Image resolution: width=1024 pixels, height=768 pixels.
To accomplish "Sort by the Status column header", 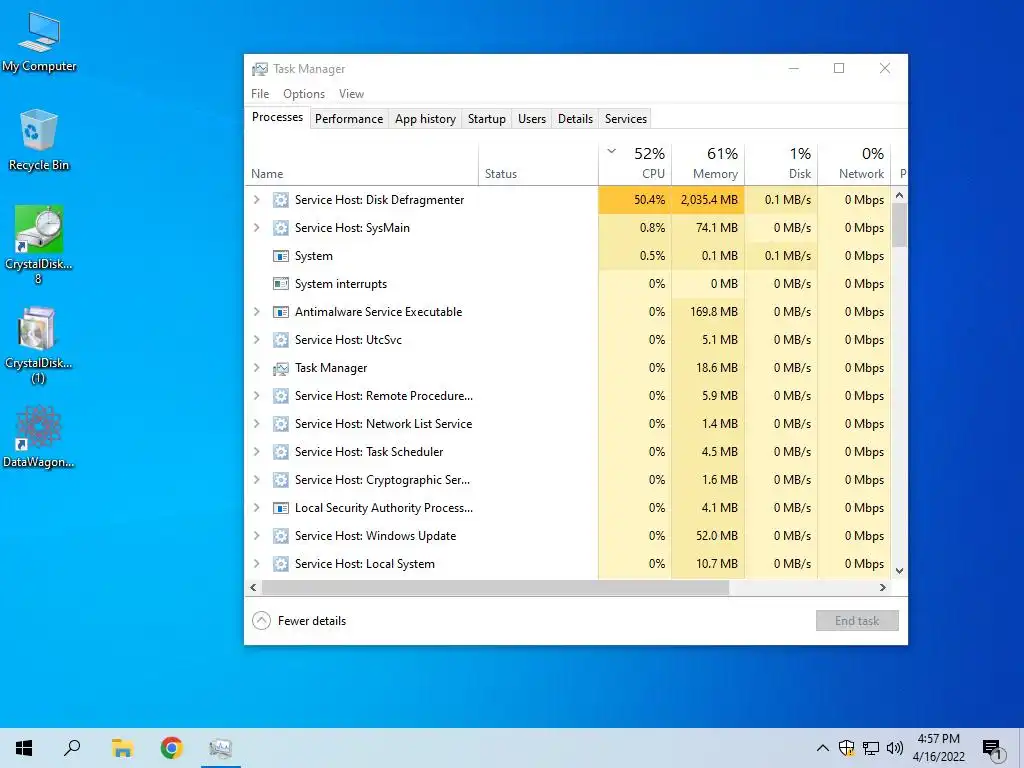I will point(538,163).
